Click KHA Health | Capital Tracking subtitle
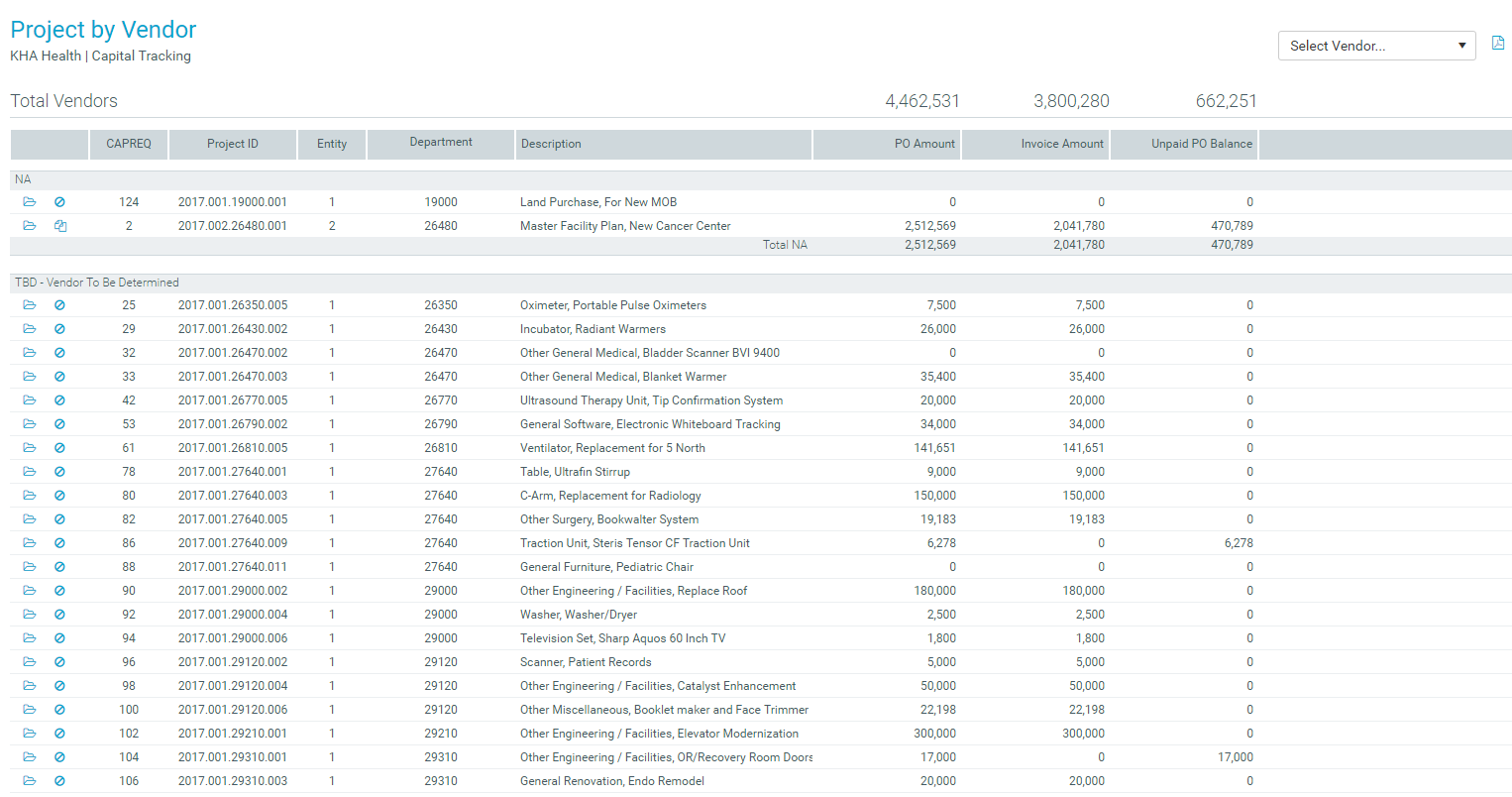Screen dimensions: 1512x797 coord(100,57)
